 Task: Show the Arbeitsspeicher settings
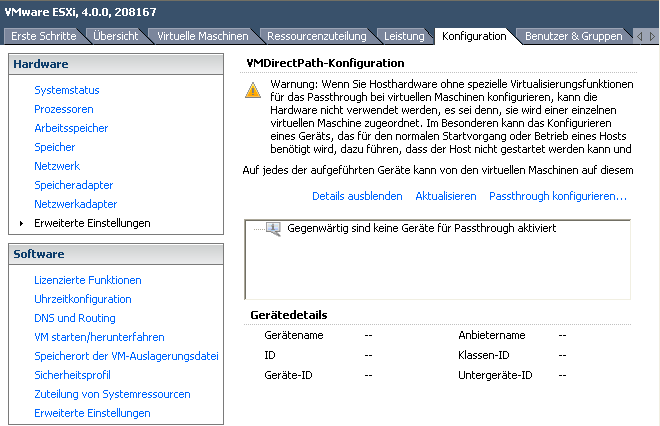click(71, 128)
